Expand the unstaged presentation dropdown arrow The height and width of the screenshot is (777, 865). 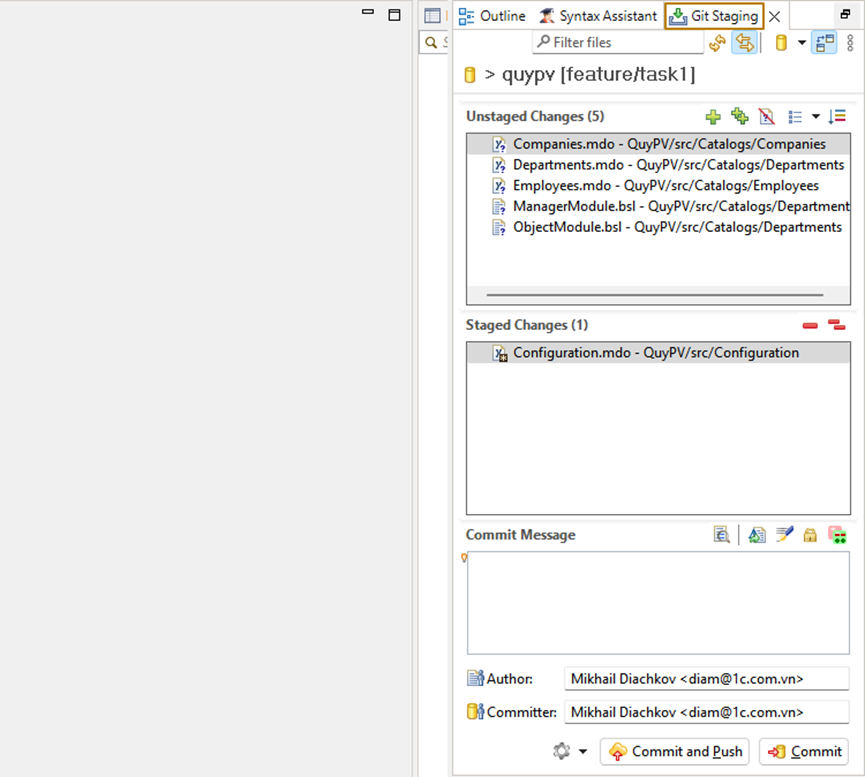coord(816,117)
